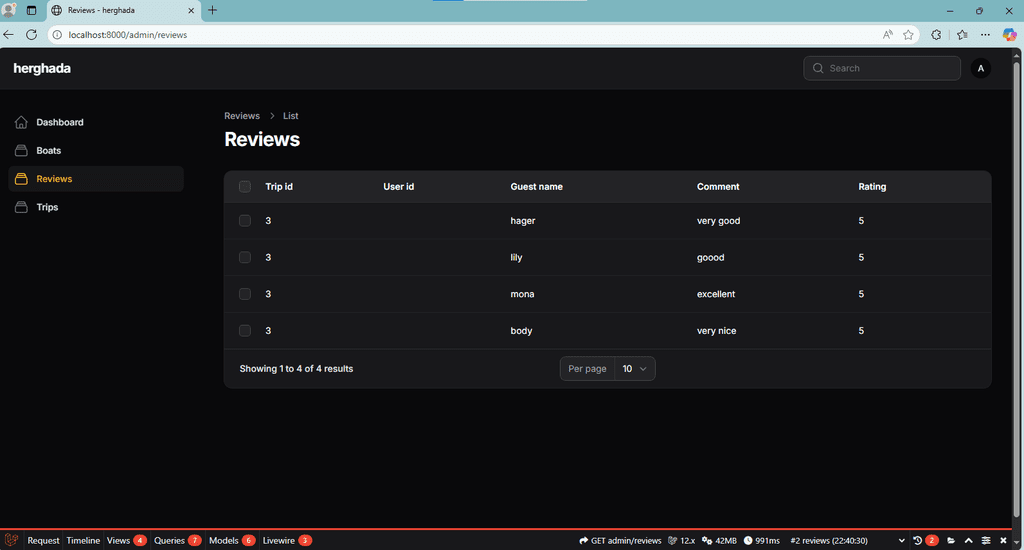This screenshot has height=550, width=1024.
Task: Open Debugbar folder icon for stored requests
Action: tap(951, 540)
